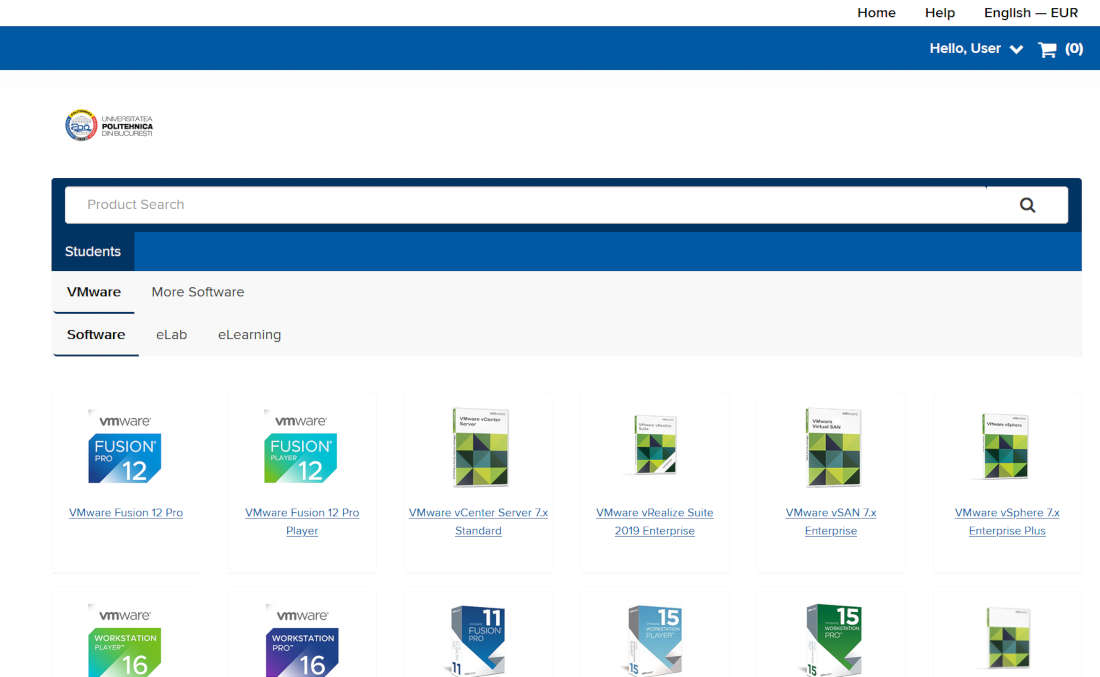This screenshot has height=677, width=1100.
Task: Click the shopping cart icon
Action: click(1047, 49)
